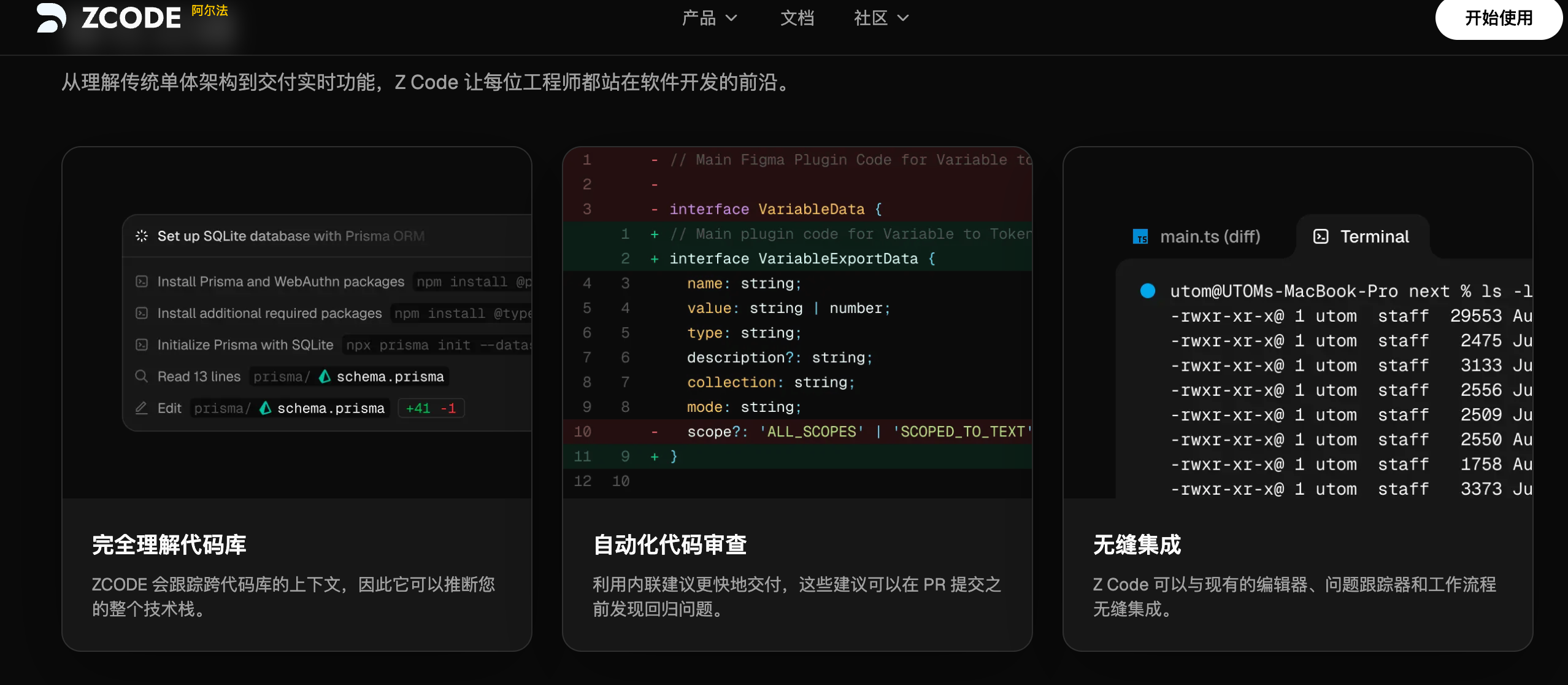
Task: Select the Install additional required packages step
Action: [270, 313]
